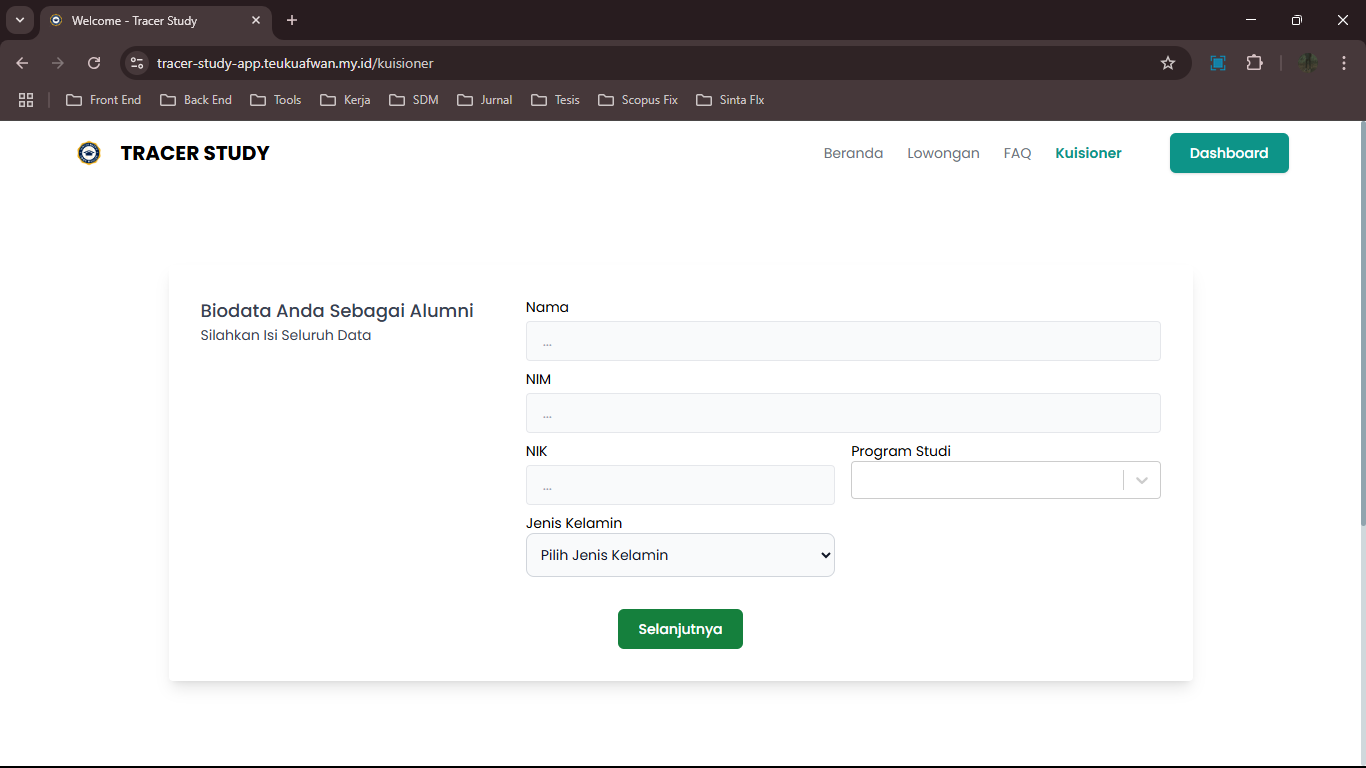Viewport: 1366px width, 768px height.
Task: Open the Jurnal bookmarks folder
Action: pos(485,100)
